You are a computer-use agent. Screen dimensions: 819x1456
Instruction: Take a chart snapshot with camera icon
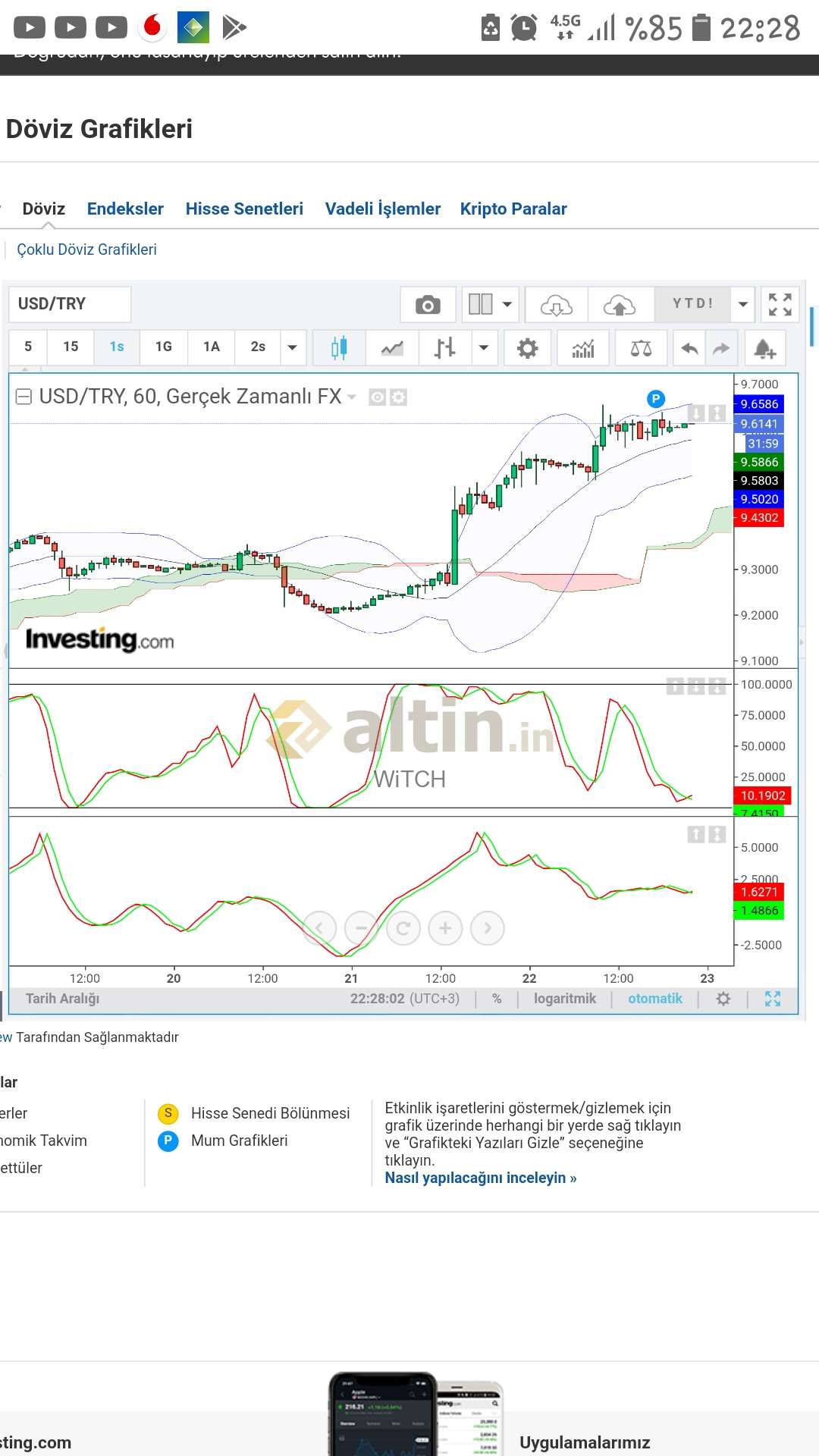(x=428, y=305)
